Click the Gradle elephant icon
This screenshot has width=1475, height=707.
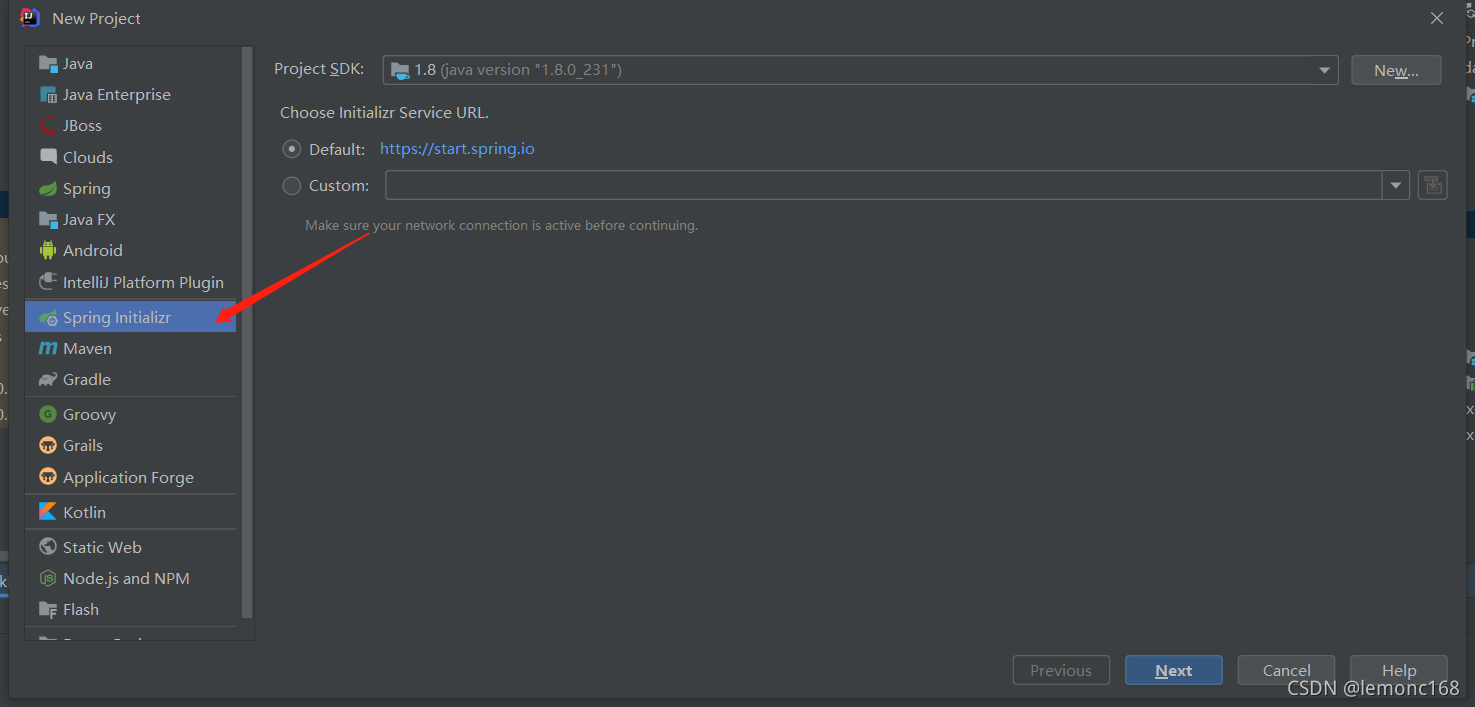48,380
